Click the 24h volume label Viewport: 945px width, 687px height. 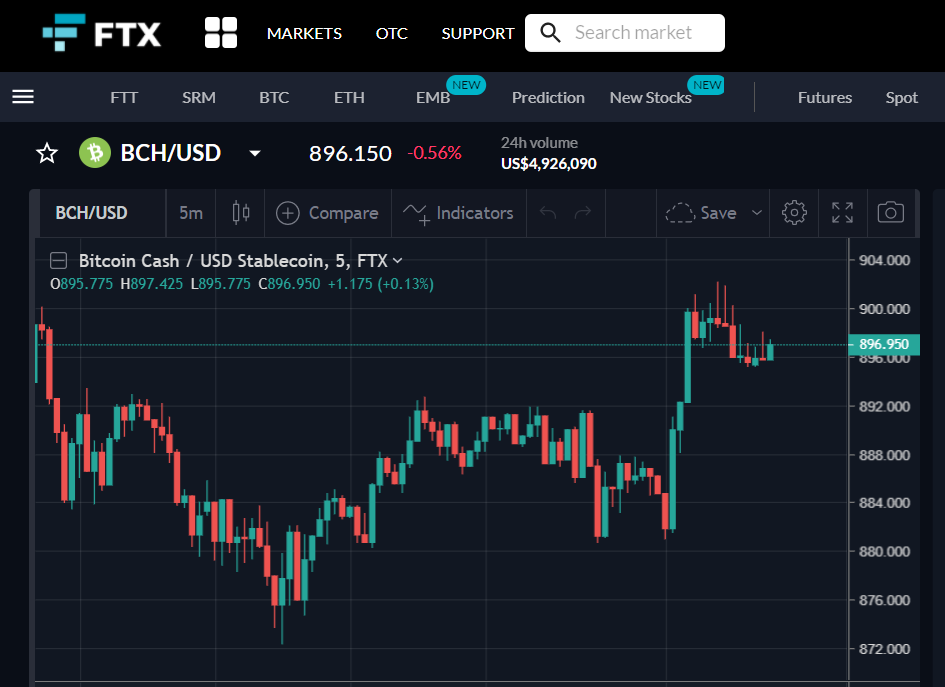539,143
